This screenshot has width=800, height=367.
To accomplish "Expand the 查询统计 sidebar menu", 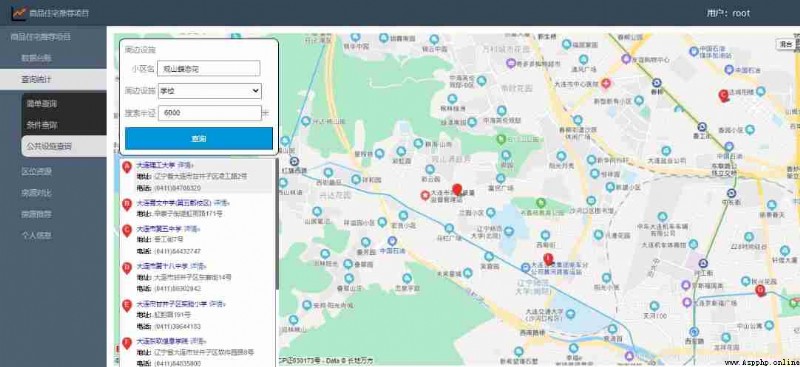I will (53, 80).
